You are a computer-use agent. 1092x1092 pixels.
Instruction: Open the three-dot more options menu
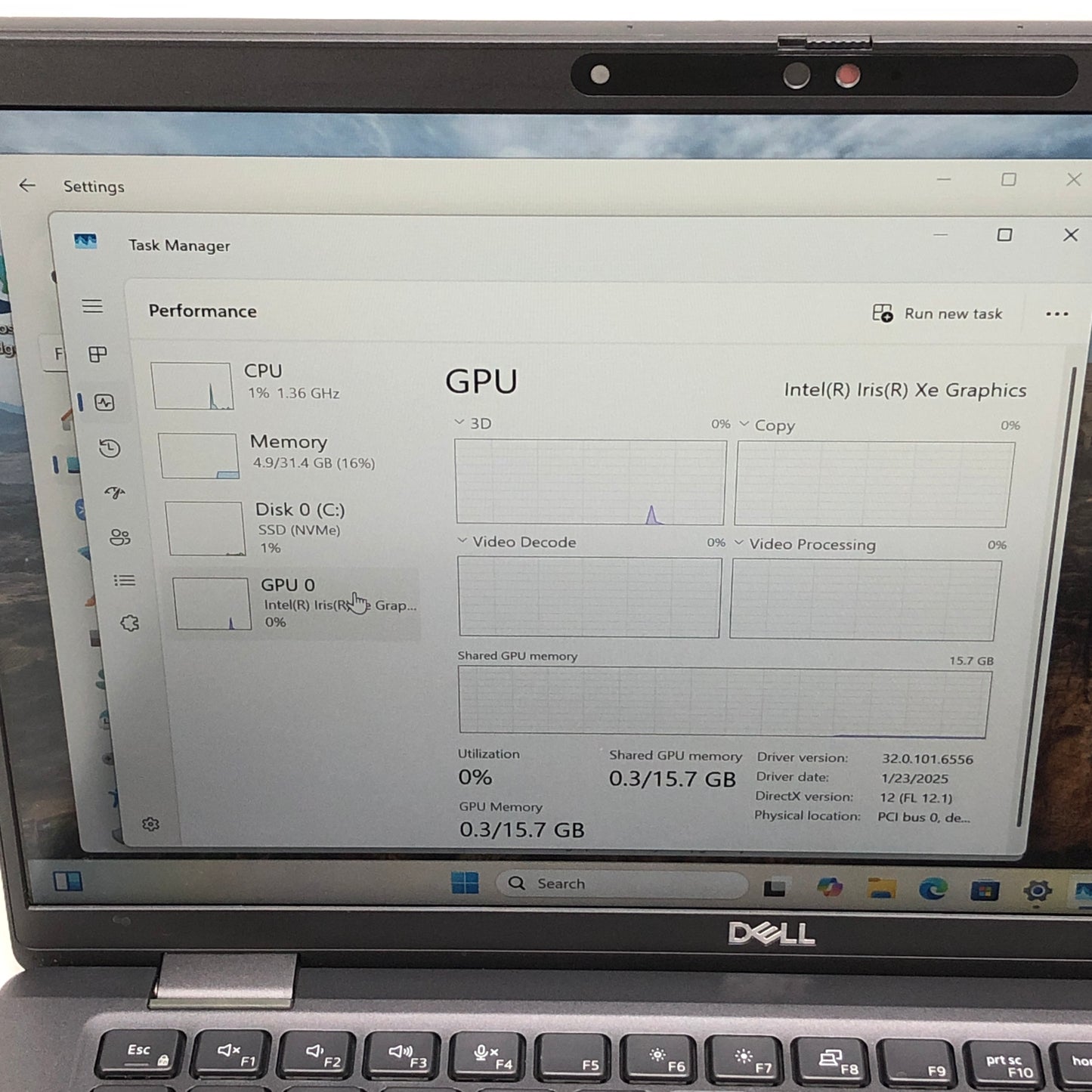(x=1056, y=314)
